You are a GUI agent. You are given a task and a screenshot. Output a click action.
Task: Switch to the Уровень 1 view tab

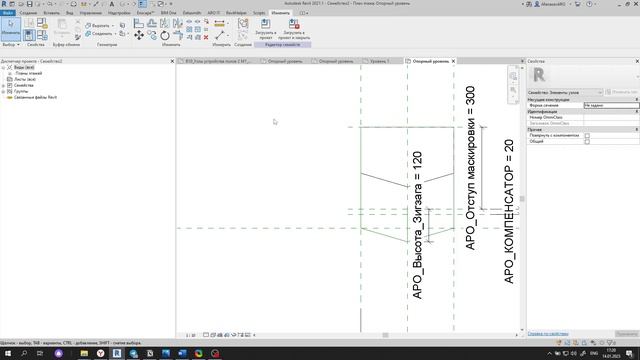click(380, 61)
